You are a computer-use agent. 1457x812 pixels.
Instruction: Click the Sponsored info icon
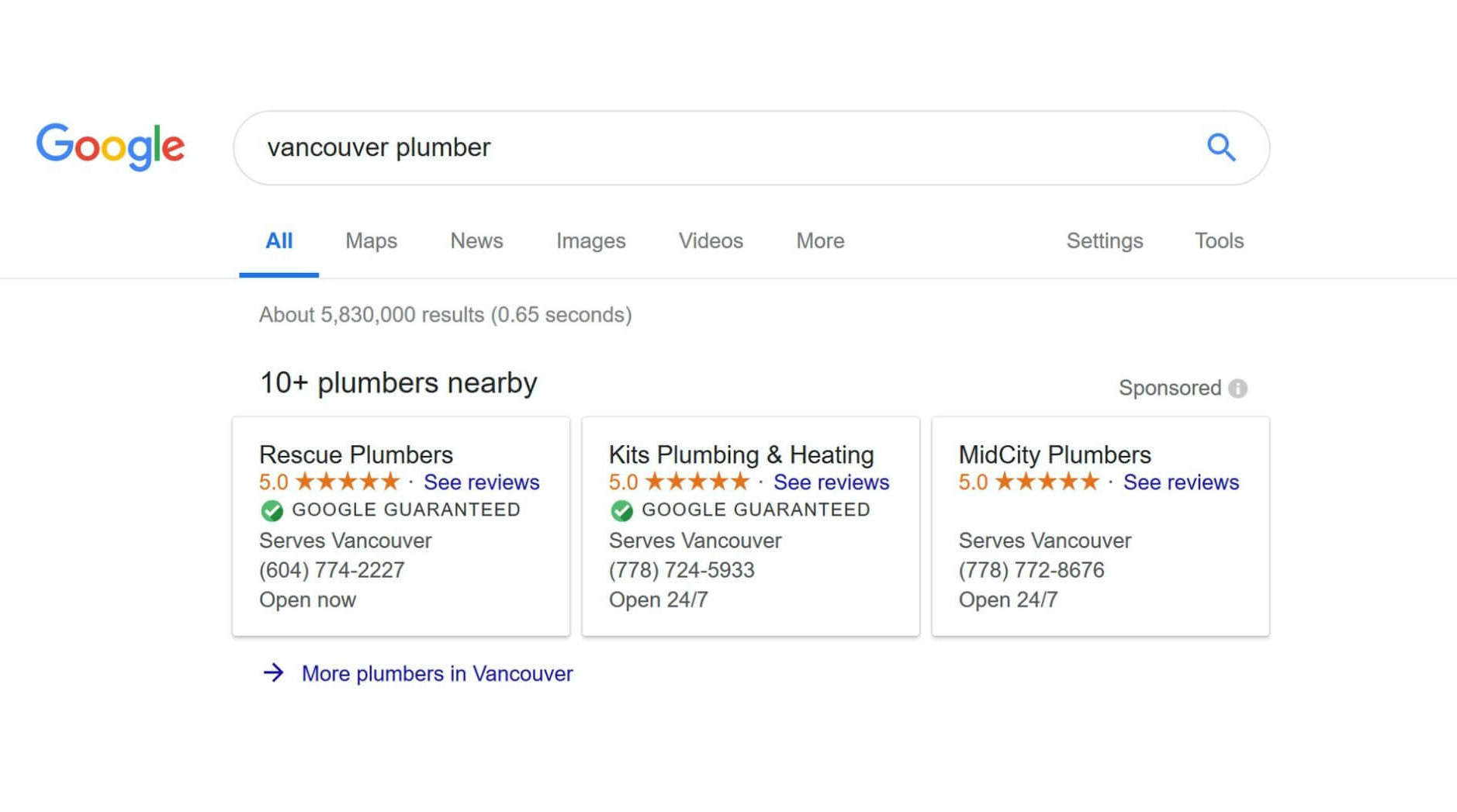1238,389
